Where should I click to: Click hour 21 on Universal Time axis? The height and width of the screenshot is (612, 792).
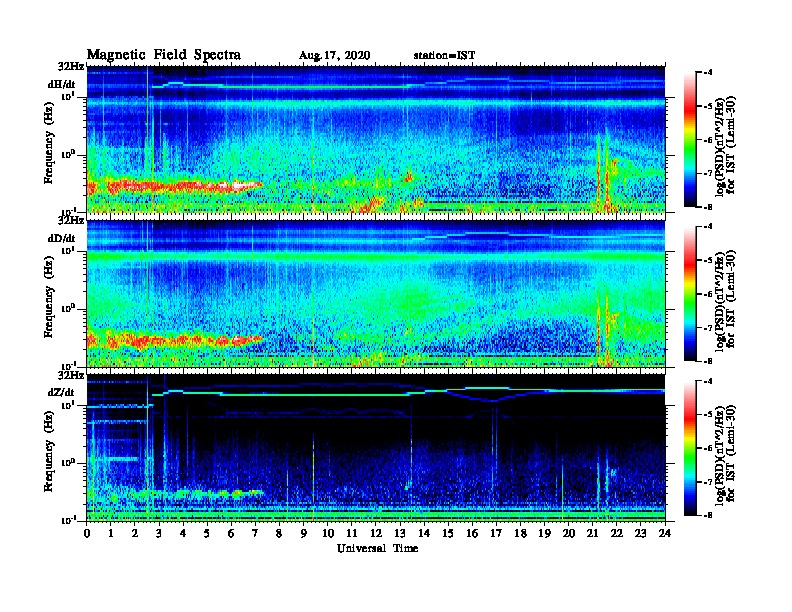(592, 534)
